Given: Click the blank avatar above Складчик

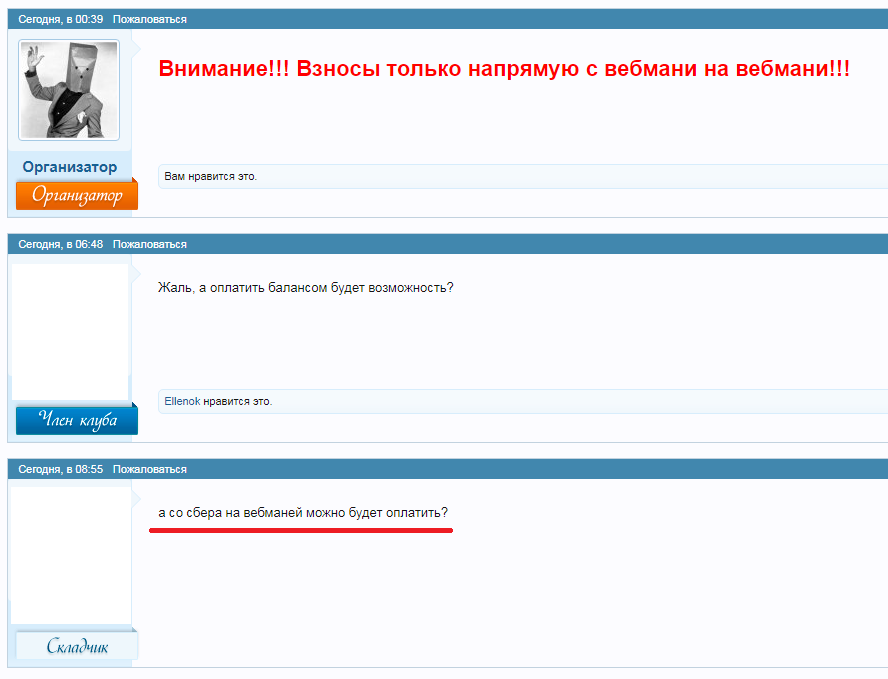Looking at the screenshot, I should [70, 555].
